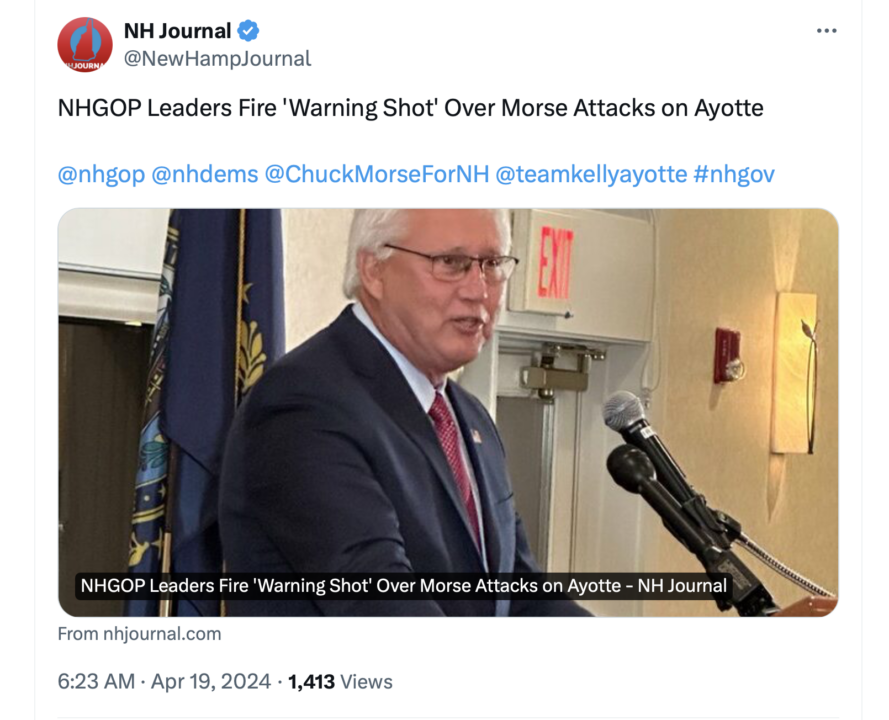View the 1,413 Views count
The height and width of the screenshot is (720, 889).
[340, 682]
